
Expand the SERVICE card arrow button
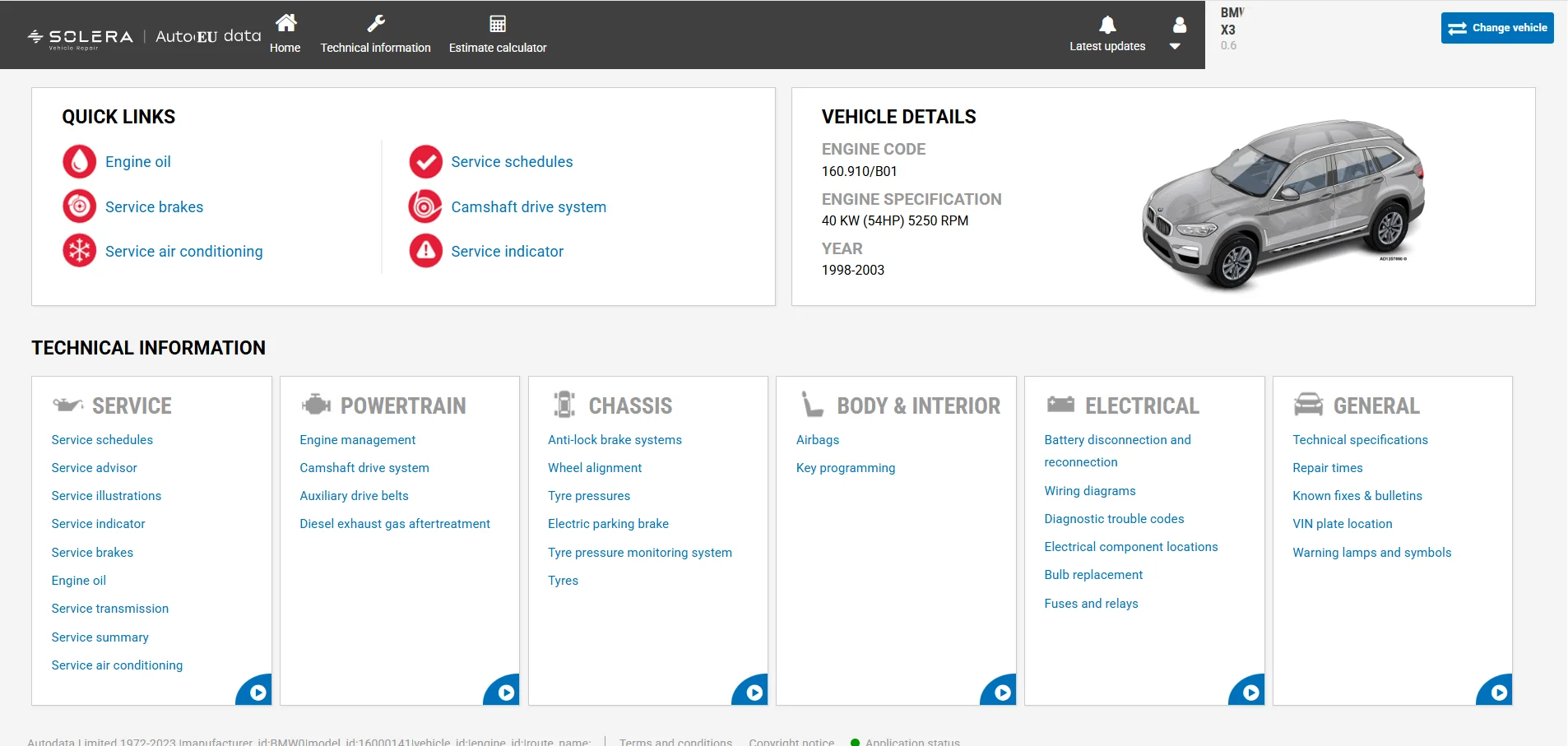coord(255,691)
